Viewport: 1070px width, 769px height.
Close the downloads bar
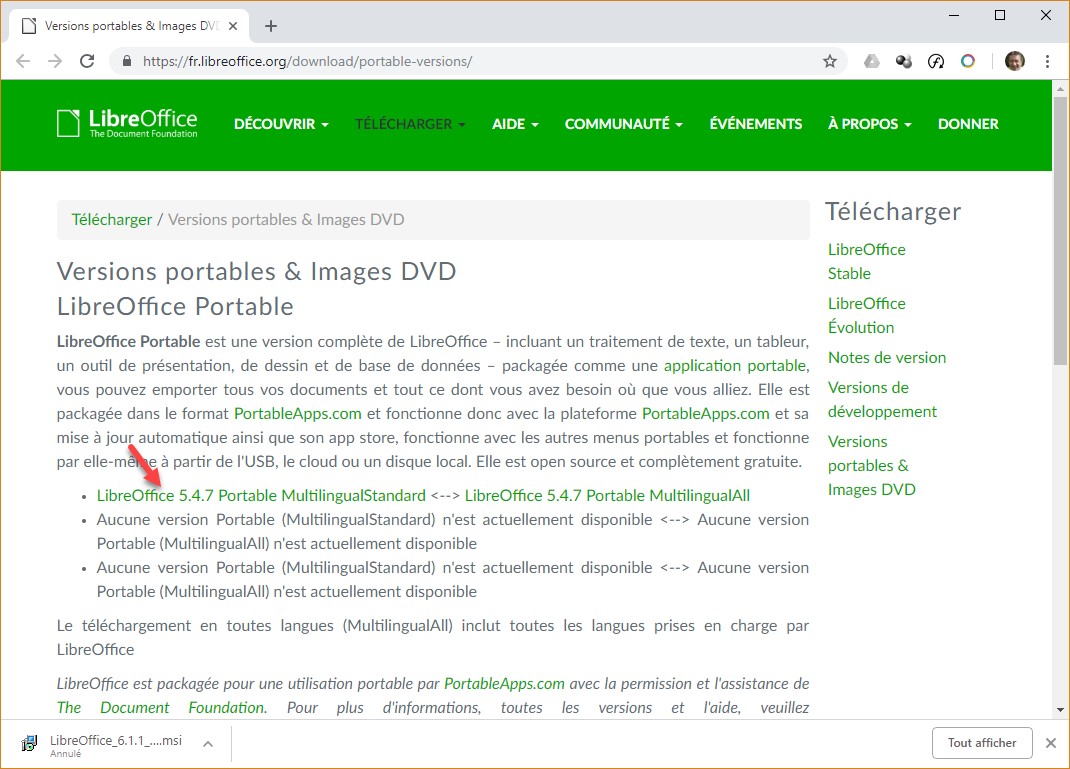1050,743
